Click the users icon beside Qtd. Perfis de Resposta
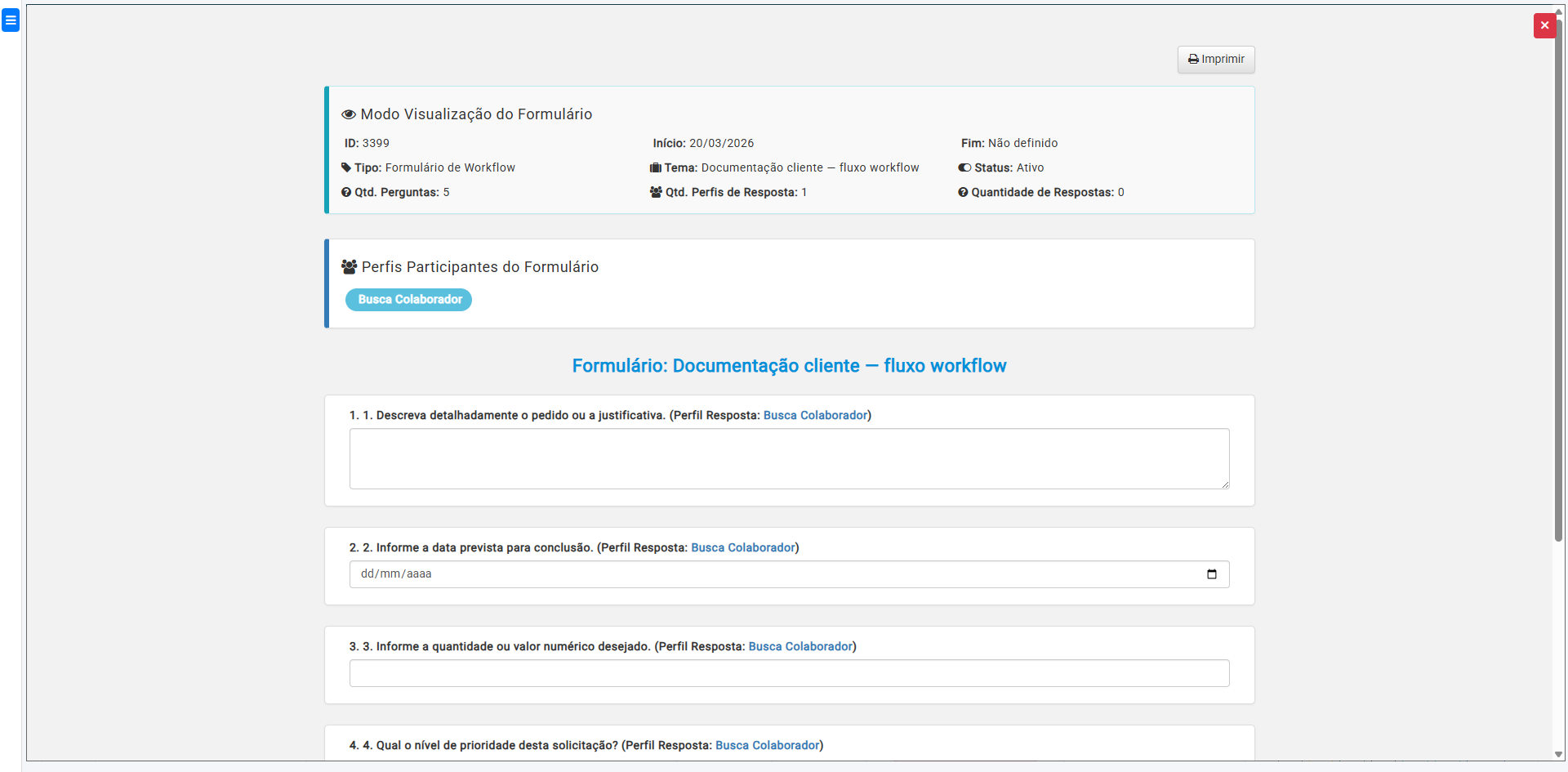 656,193
